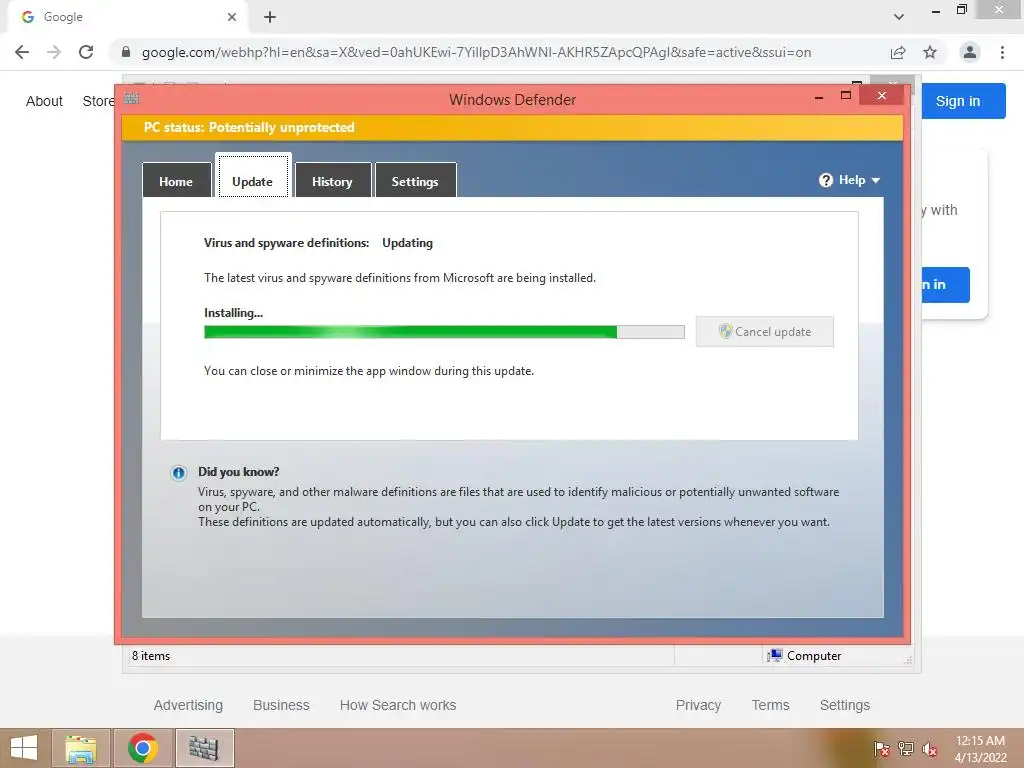Screen dimensions: 1024x768
Task: Click the PC status Potentially unprotected banner
Action: [512, 127]
